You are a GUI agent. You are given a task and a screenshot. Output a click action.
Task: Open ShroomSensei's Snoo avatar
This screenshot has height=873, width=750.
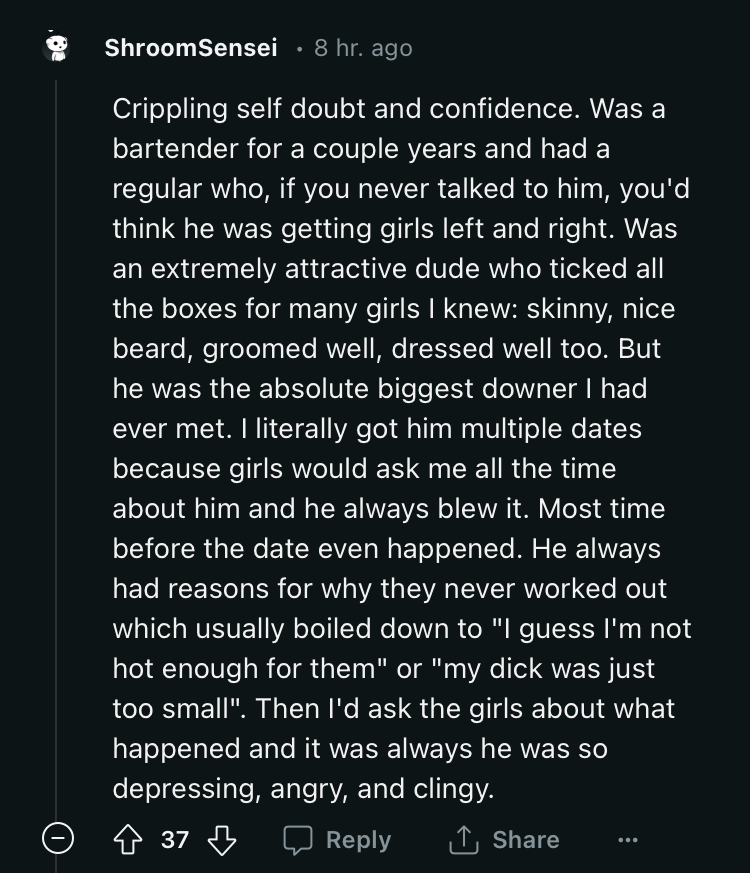coord(56,47)
